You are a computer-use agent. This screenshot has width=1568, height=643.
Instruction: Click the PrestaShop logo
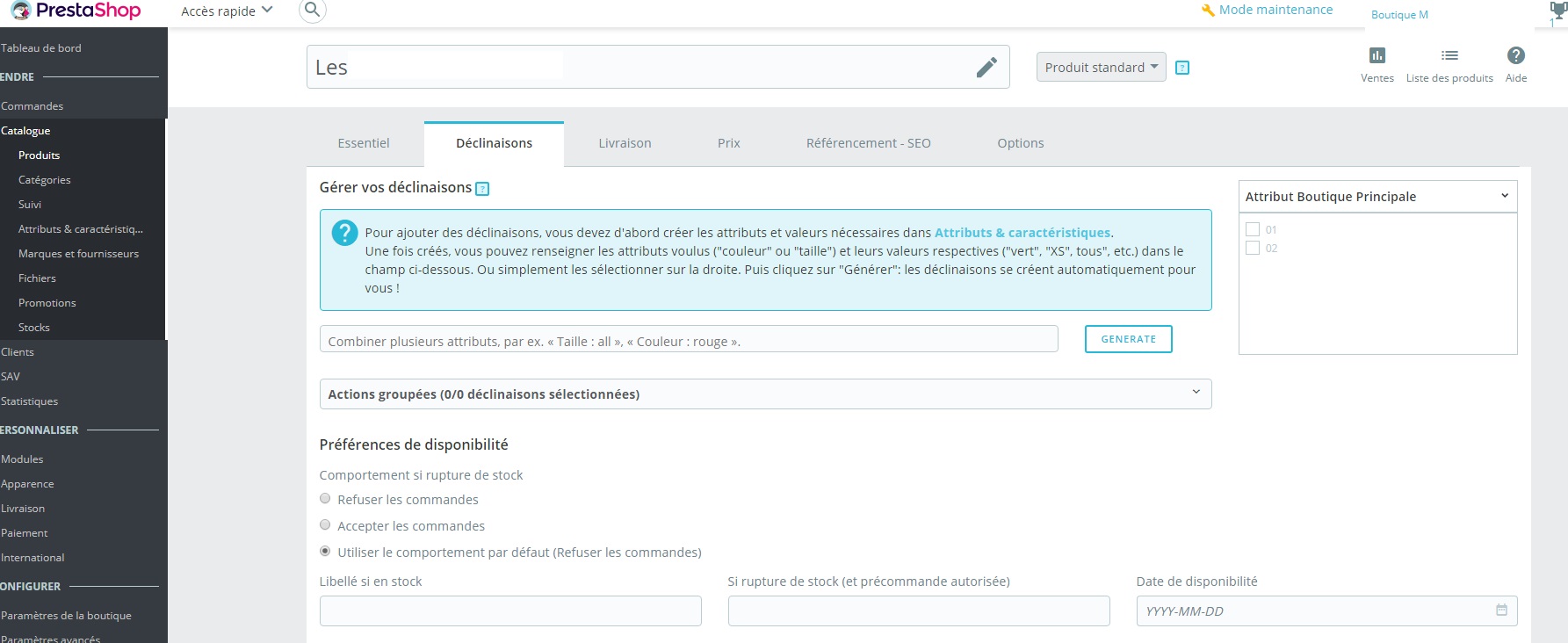(x=77, y=11)
